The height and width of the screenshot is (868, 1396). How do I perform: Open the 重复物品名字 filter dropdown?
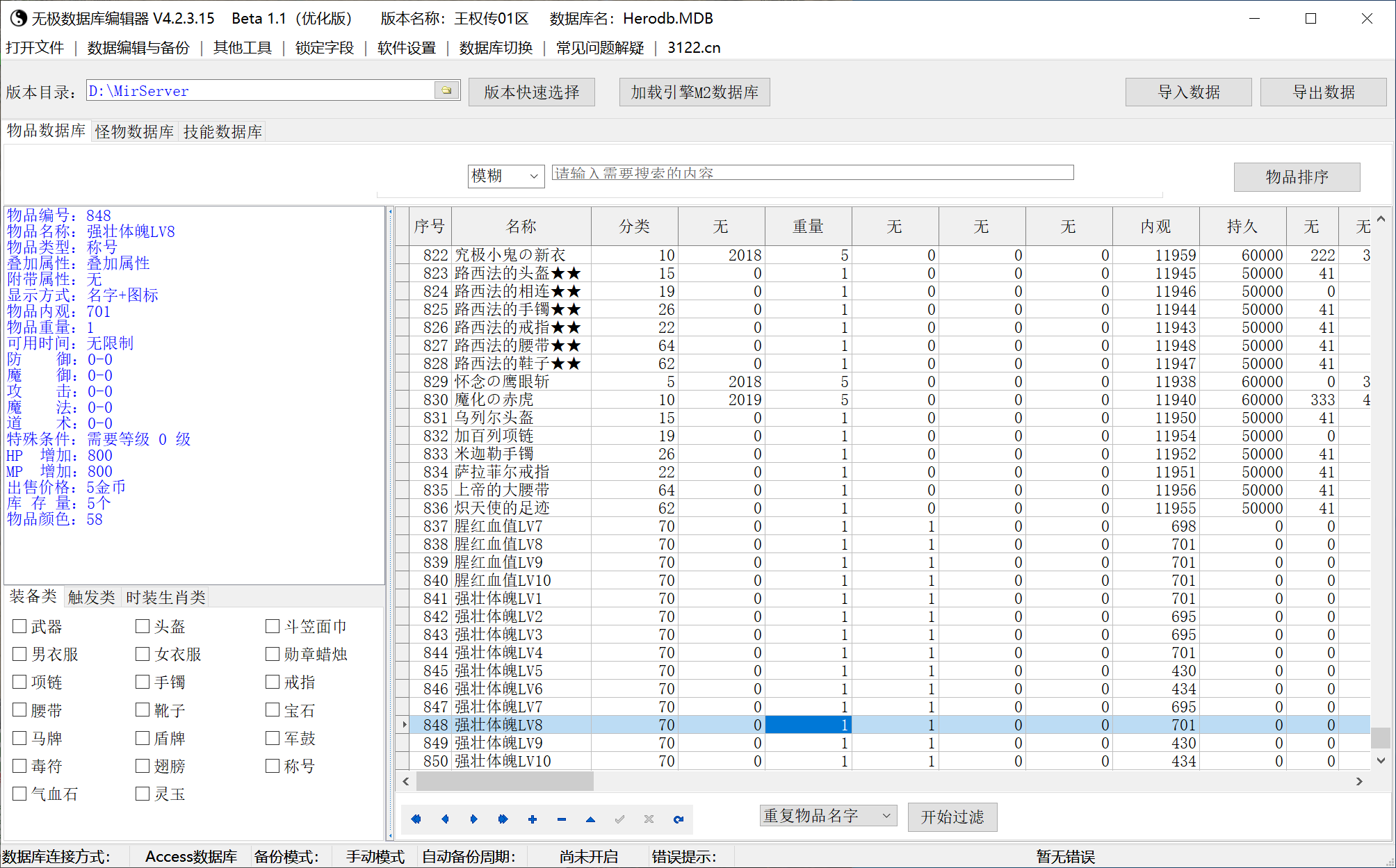click(x=828, y=815)
